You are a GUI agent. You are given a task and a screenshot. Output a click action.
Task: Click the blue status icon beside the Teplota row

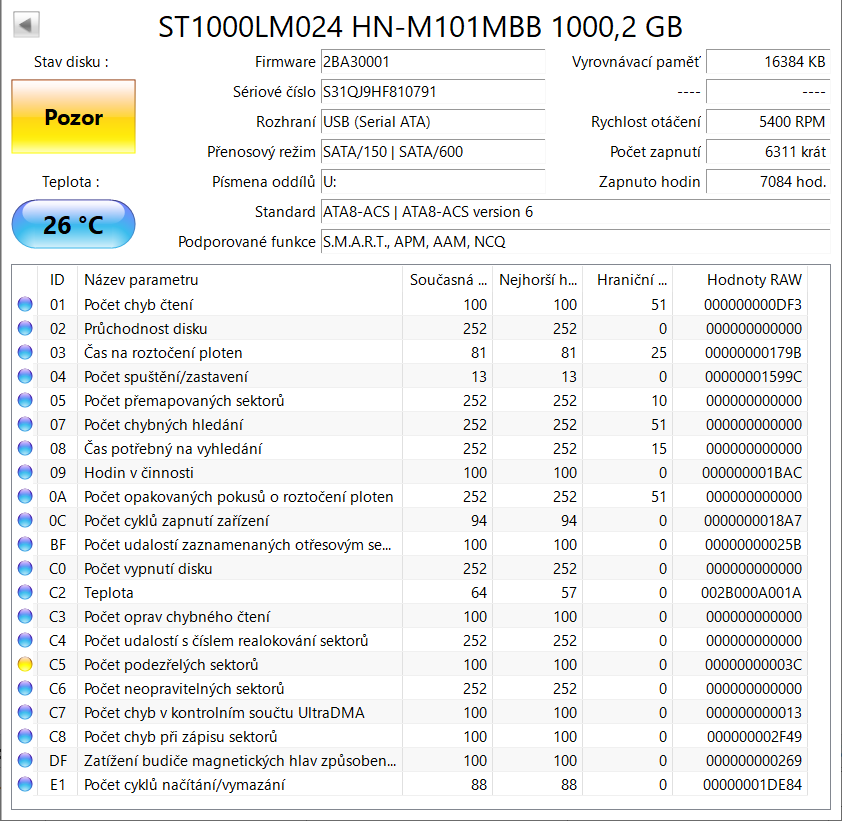pos(25,593)
